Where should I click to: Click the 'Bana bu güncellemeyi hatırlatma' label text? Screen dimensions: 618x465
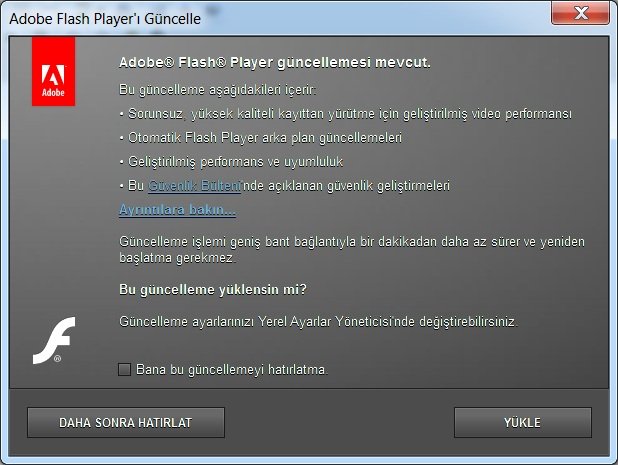(232, 370)
